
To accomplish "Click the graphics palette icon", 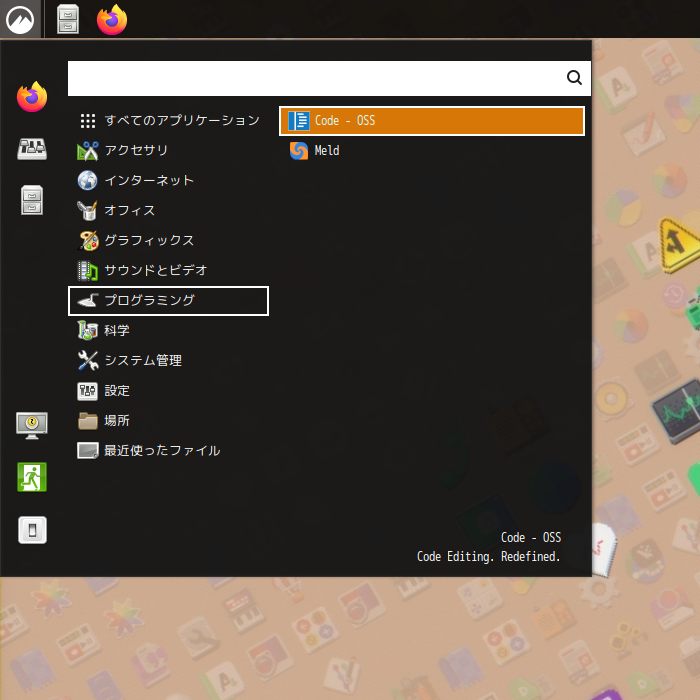I will pos(88,241).
